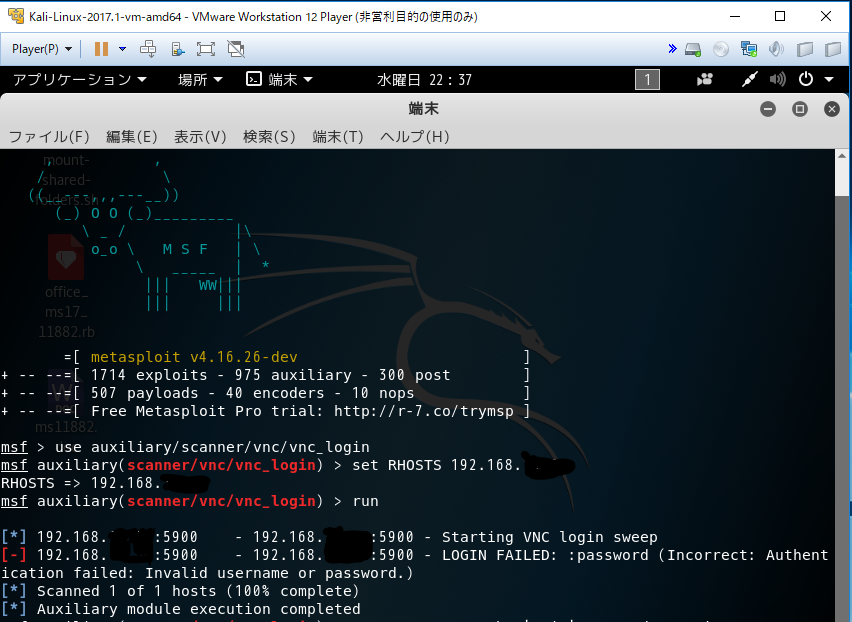Click the 端末 window title bar text
This screenshot has height=622, width=852.
click(x=423, y=109)
